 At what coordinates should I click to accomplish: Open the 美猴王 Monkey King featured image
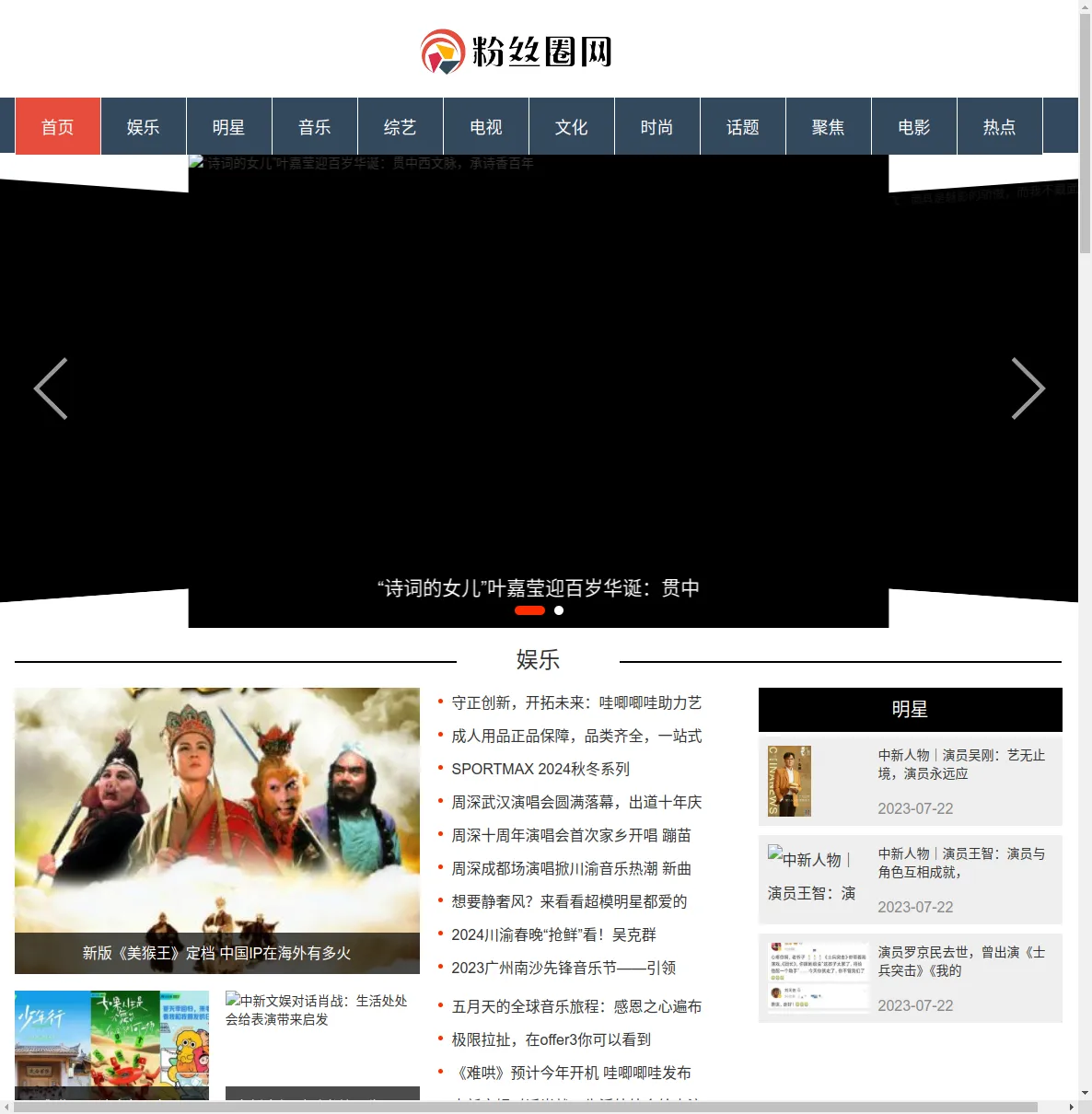(217, 830)
